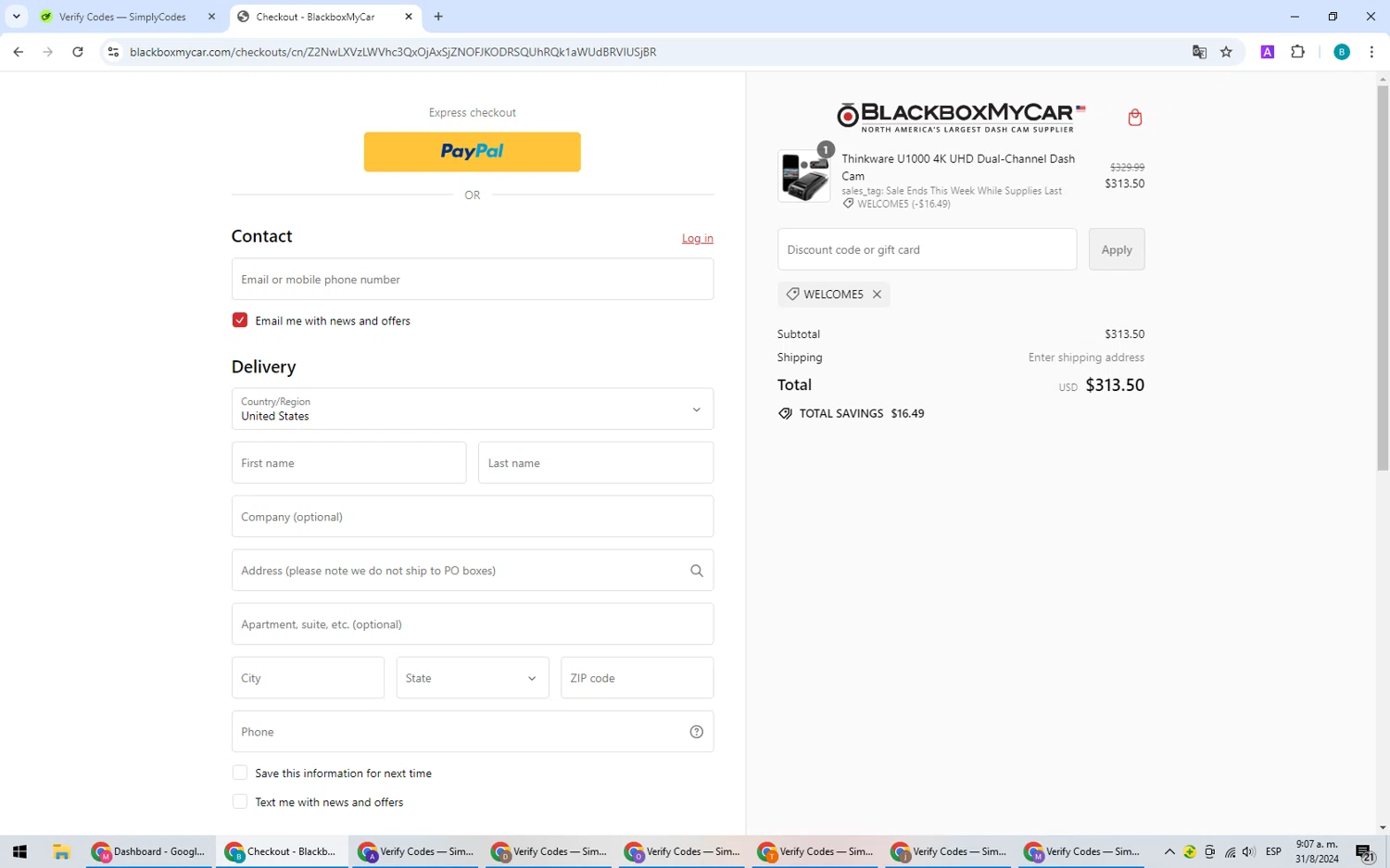Open network icon in system tray
This screenshot has height=868, width=1390.
(x=1230, y=851)
